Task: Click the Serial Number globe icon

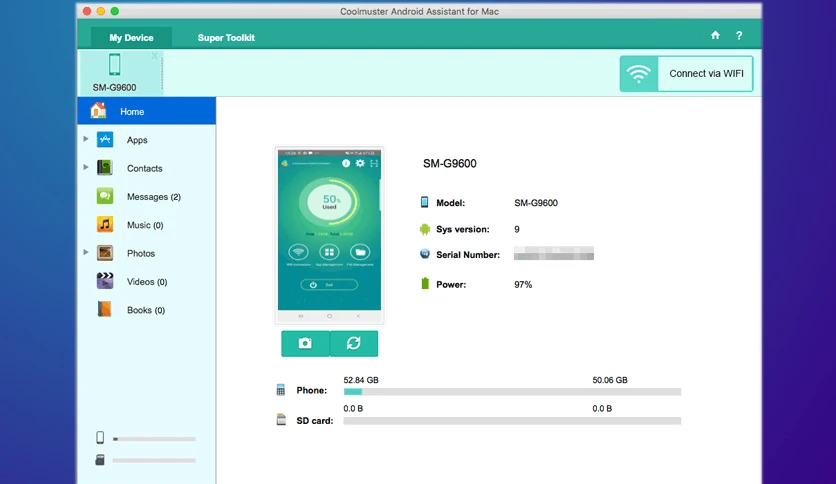Action: pyautogui.click(x=424, y=254)
